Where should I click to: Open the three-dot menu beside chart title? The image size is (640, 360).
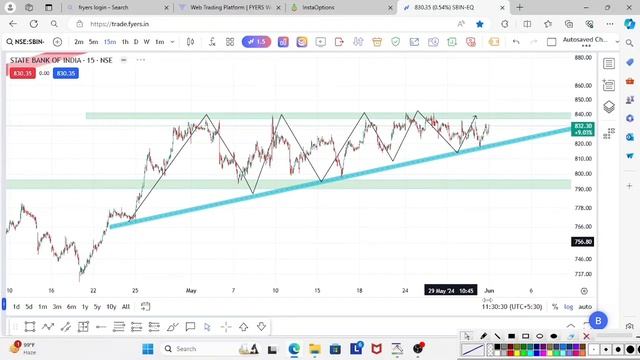pos(141,60)
